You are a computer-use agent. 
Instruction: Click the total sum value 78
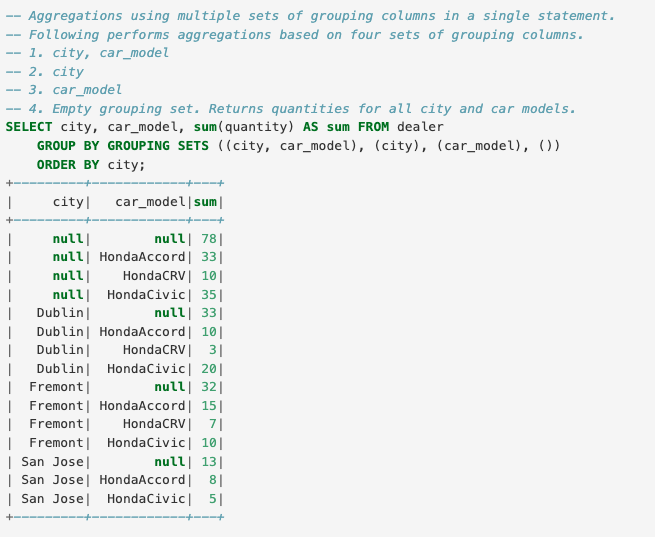click(x=209, y=239)
